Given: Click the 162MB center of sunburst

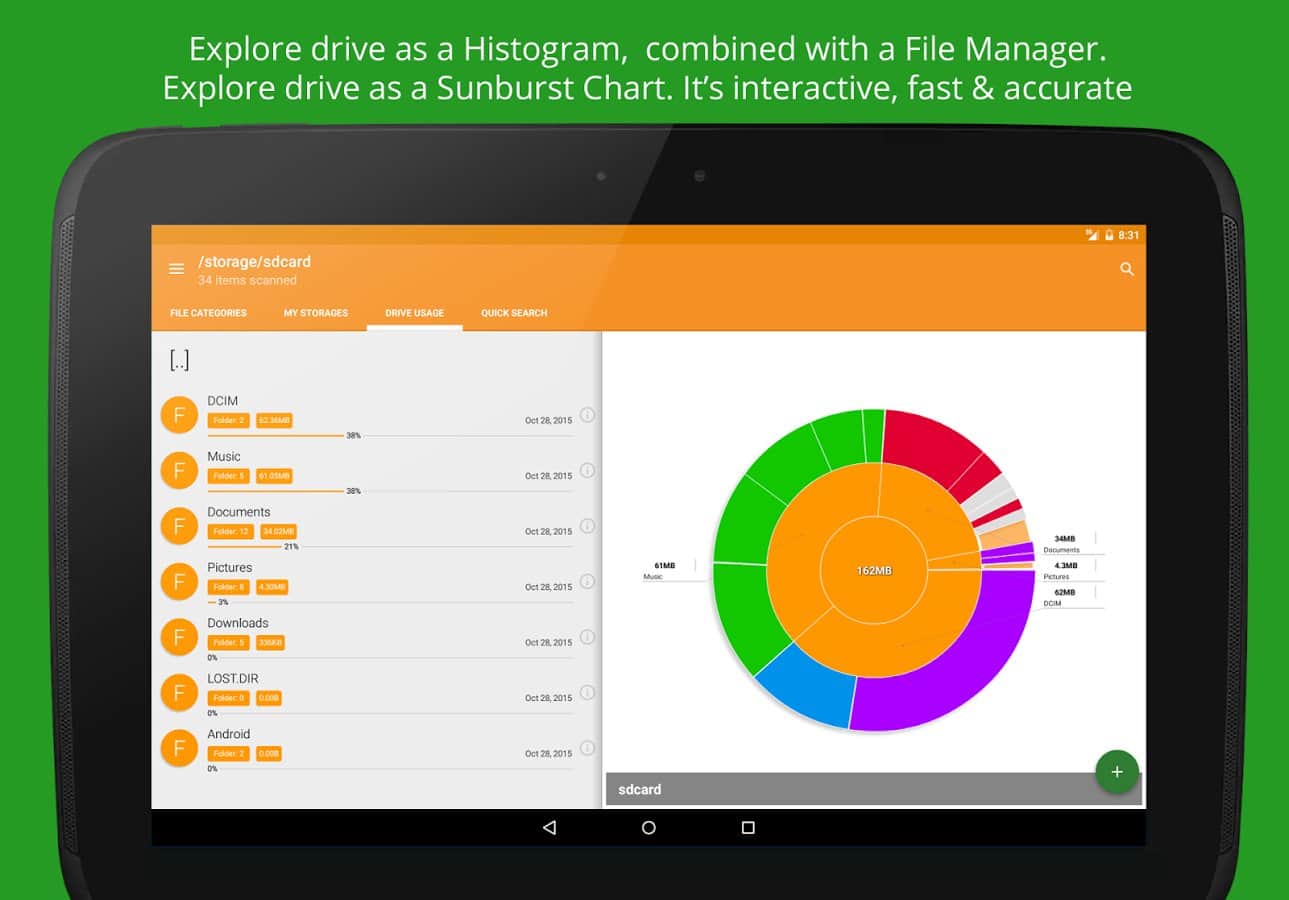Looking at the screenshot, I should 873,571.
